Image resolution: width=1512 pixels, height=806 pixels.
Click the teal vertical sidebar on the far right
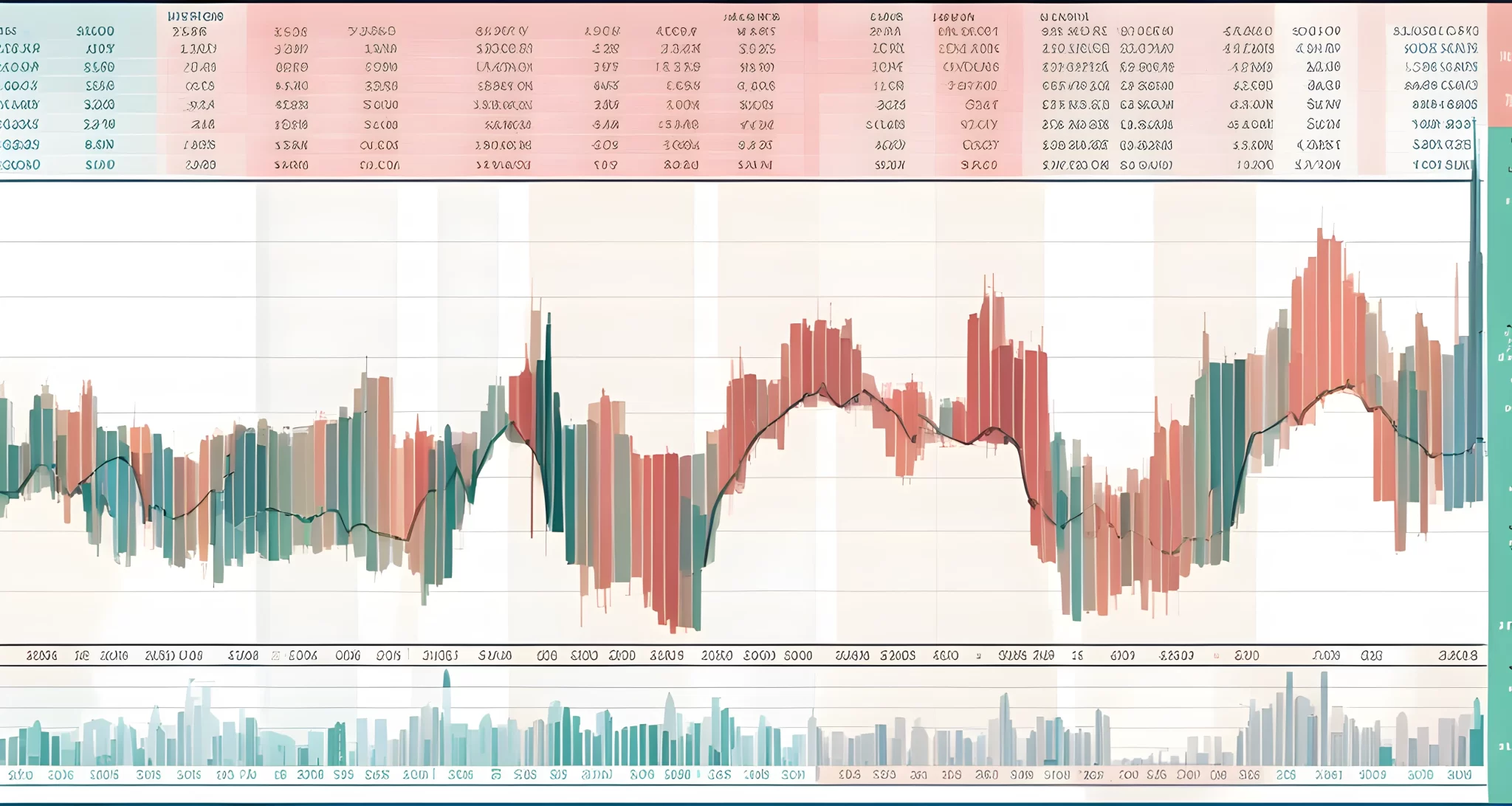click(1499, 465)
